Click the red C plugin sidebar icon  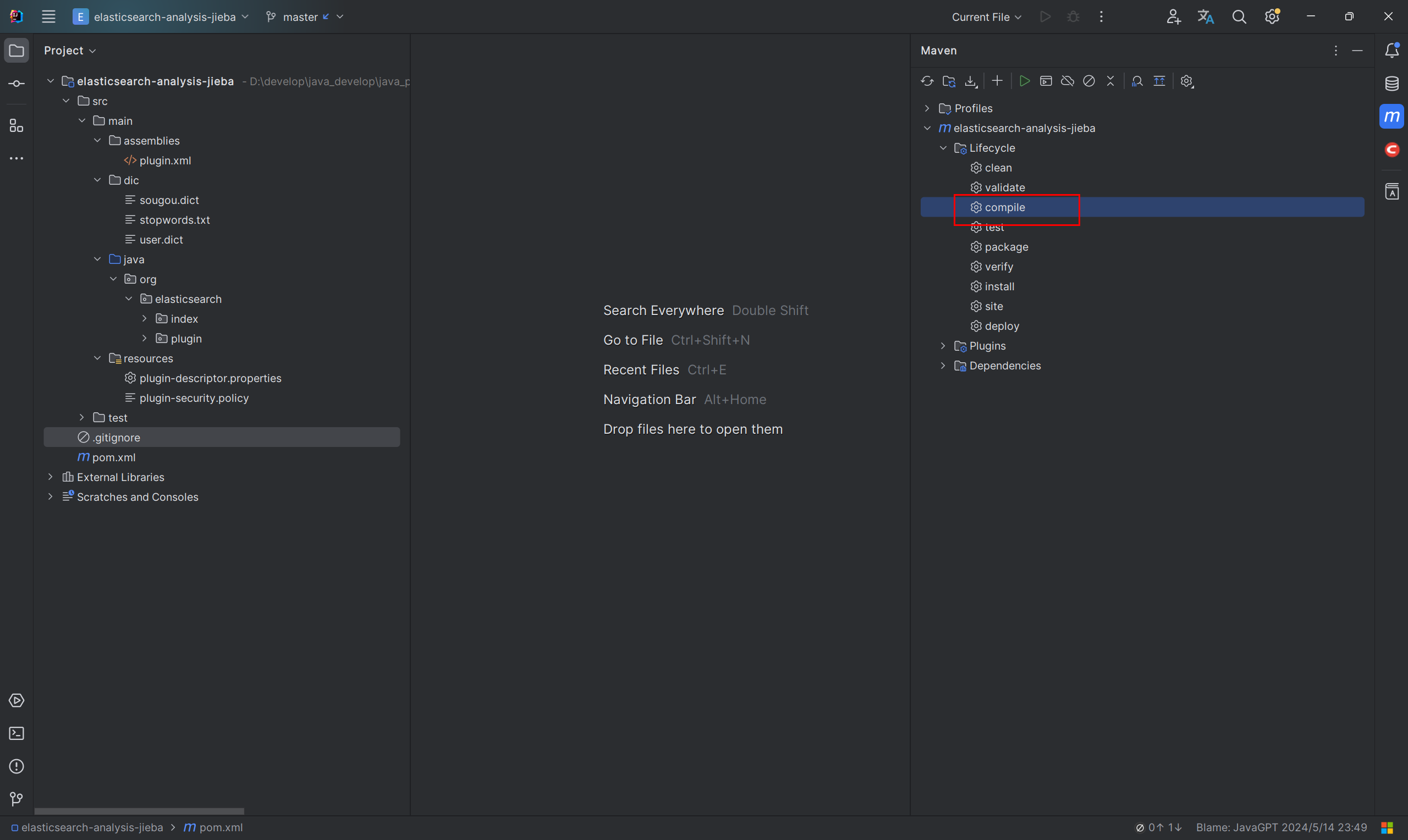1391,150
